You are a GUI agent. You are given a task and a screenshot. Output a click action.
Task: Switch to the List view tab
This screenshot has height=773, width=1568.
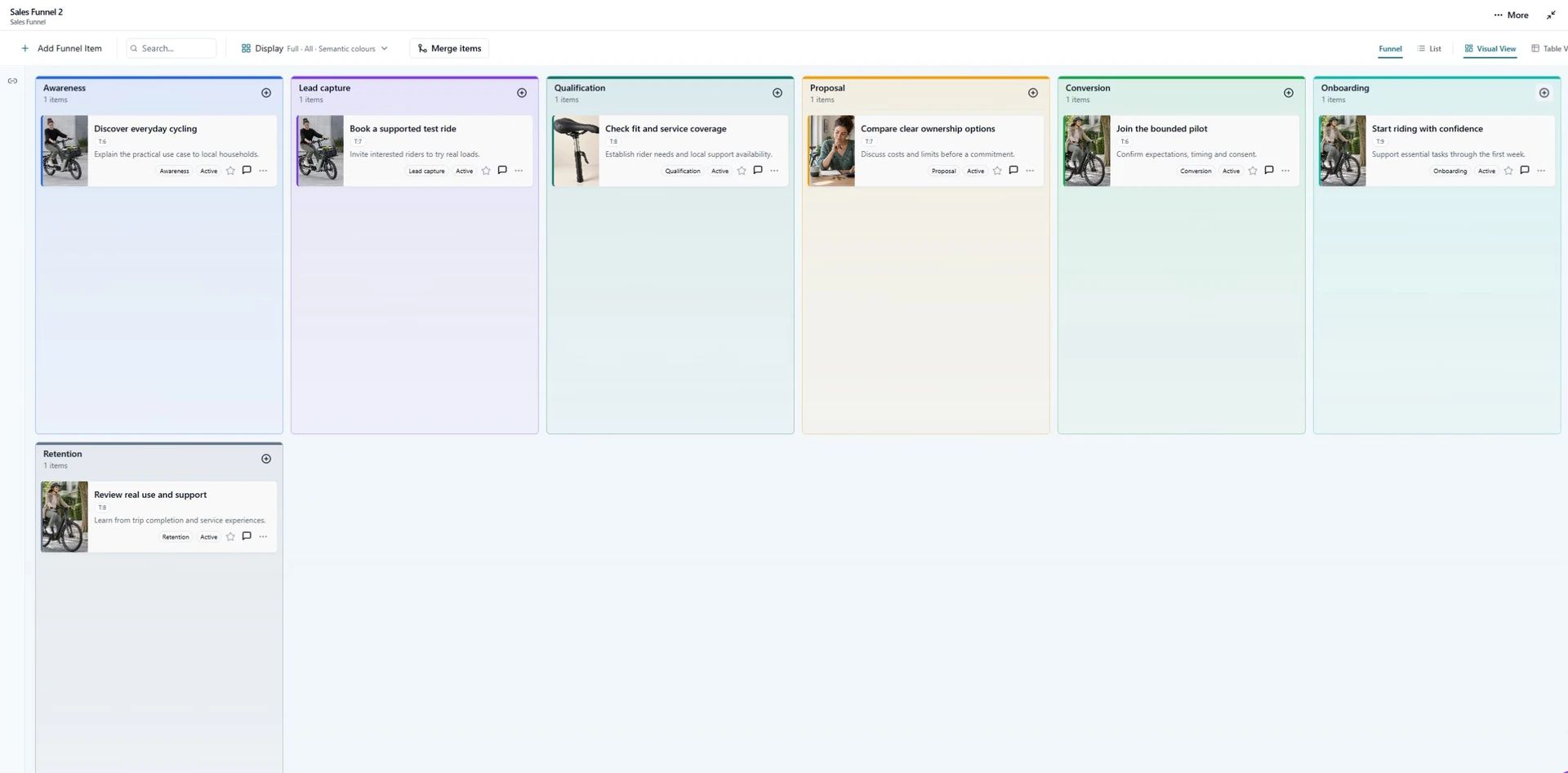[x=1429, y=49]
